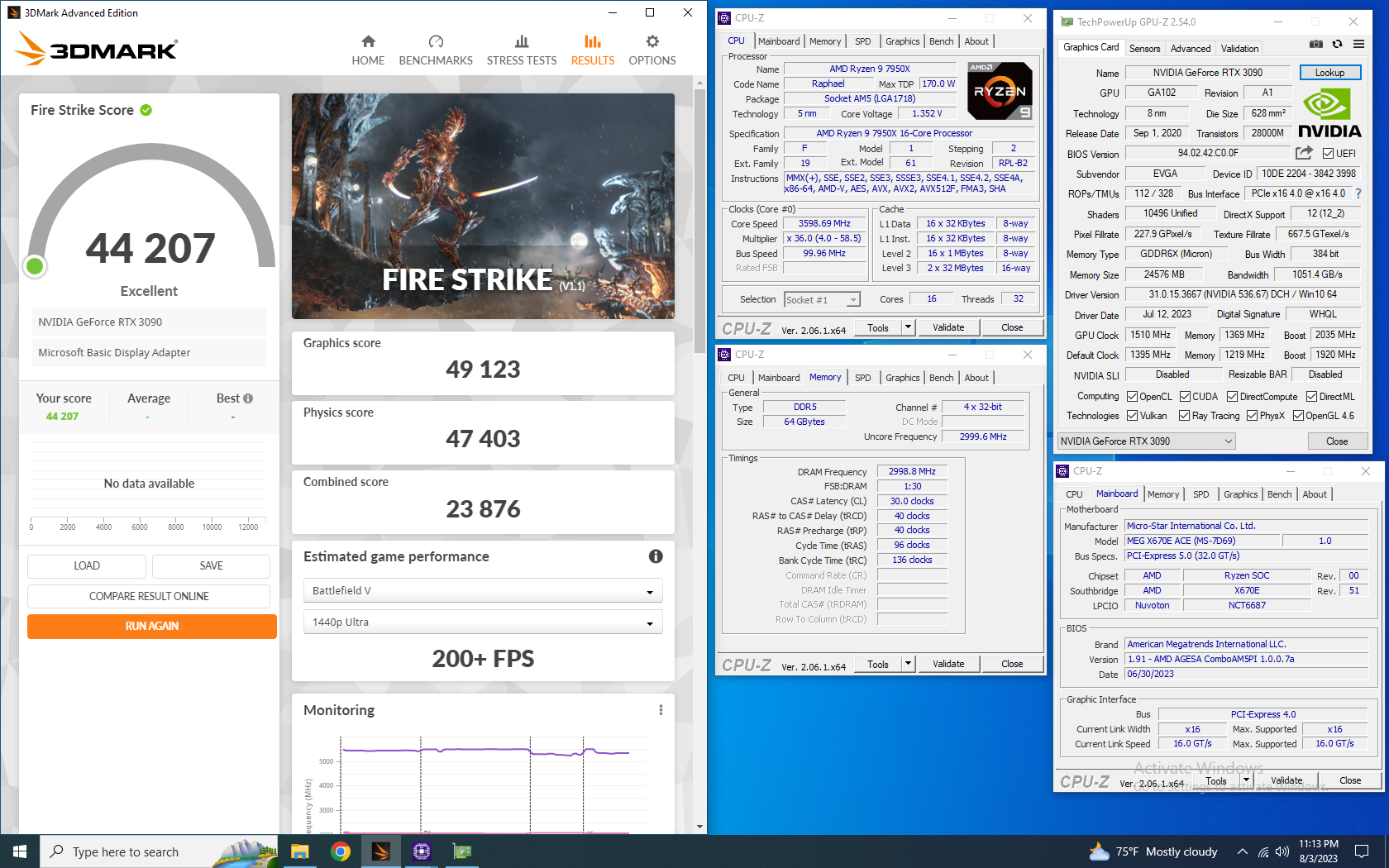Screen dimensions: 1389x868
Task: Open File Explorer from the taskbar
Action: tap(299, 851)
